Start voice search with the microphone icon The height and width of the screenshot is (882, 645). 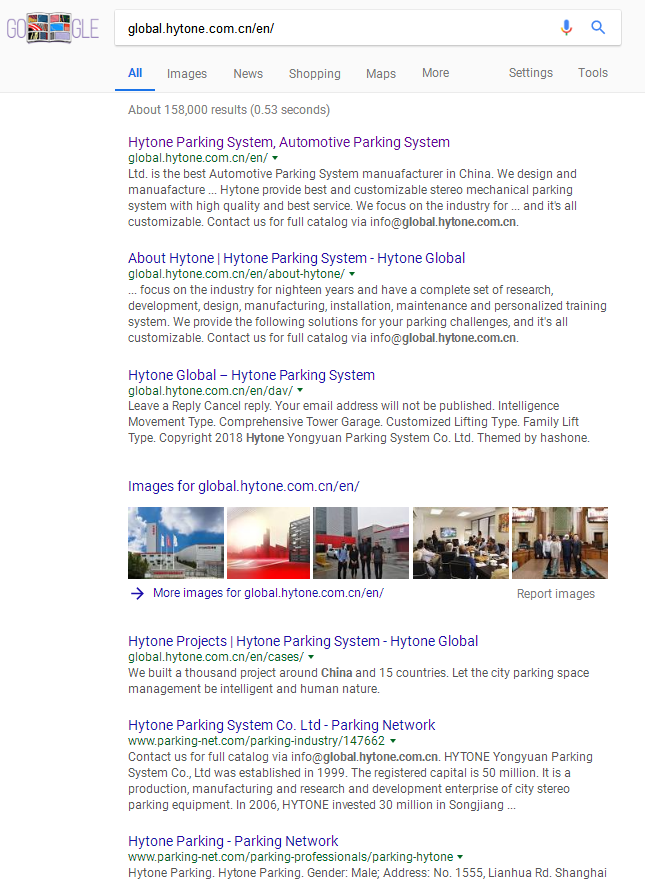coord(566,28)
